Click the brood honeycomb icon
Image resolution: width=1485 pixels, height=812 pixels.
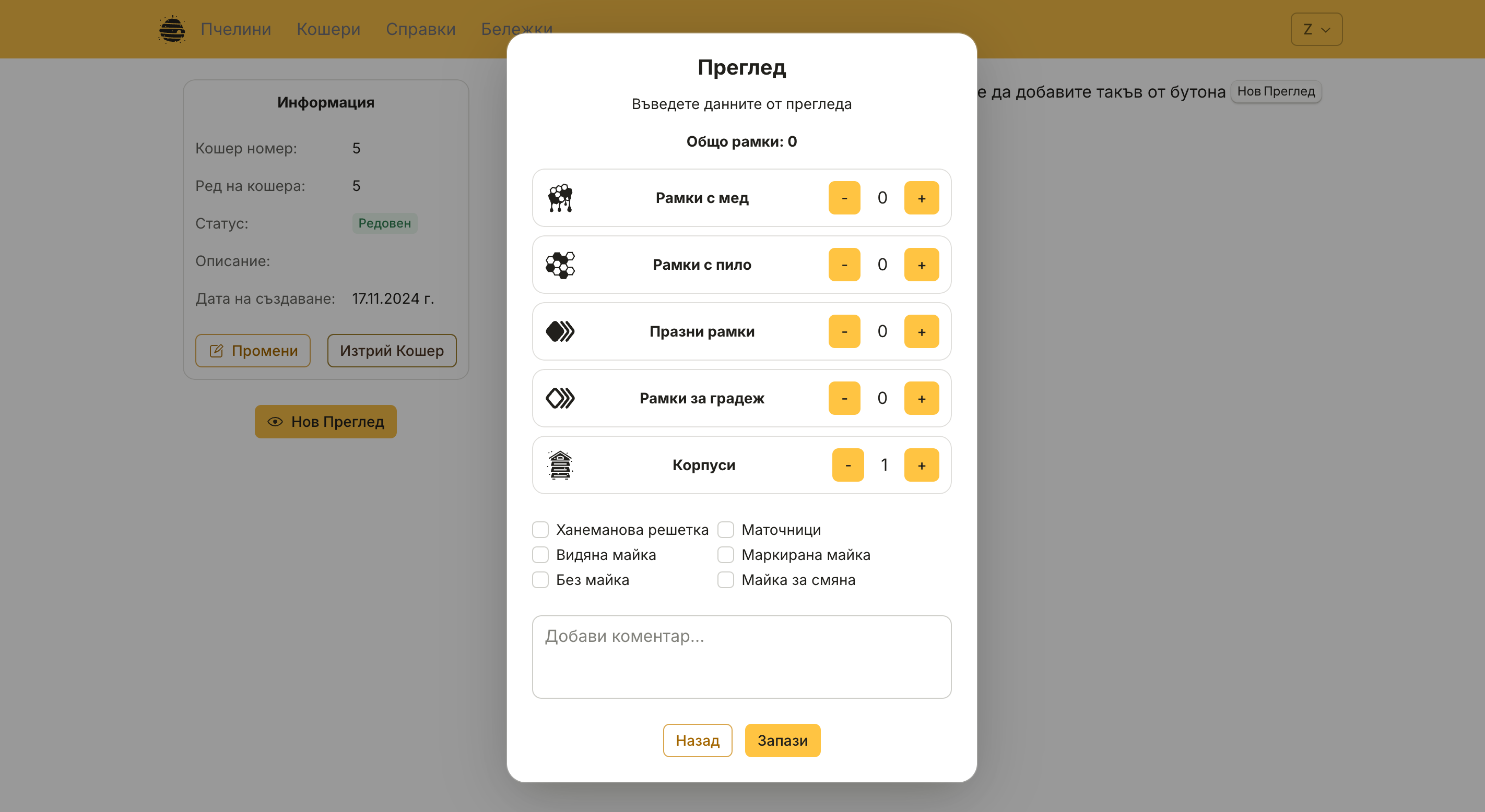pyautogui.click(x=560, y=265)
